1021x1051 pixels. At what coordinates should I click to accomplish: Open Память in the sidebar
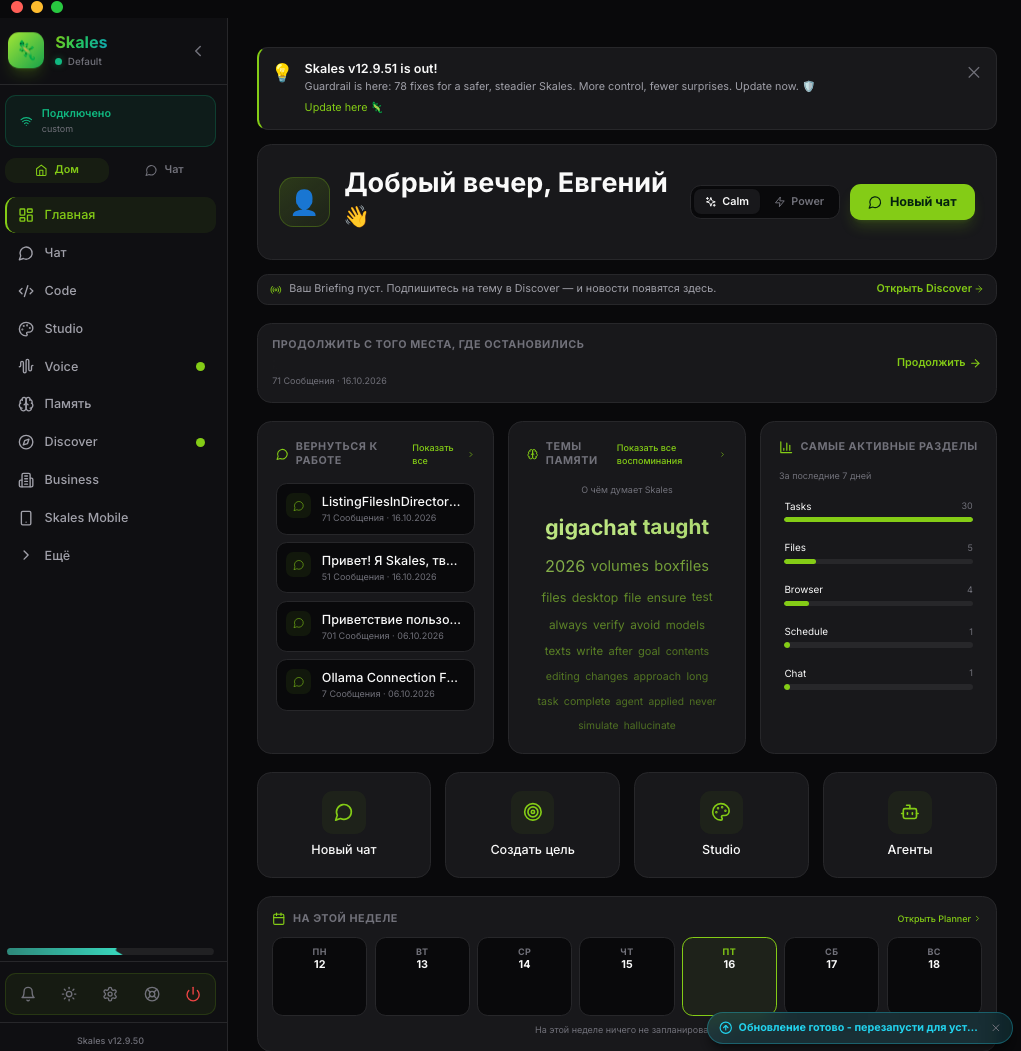click(x=111, y=404)
